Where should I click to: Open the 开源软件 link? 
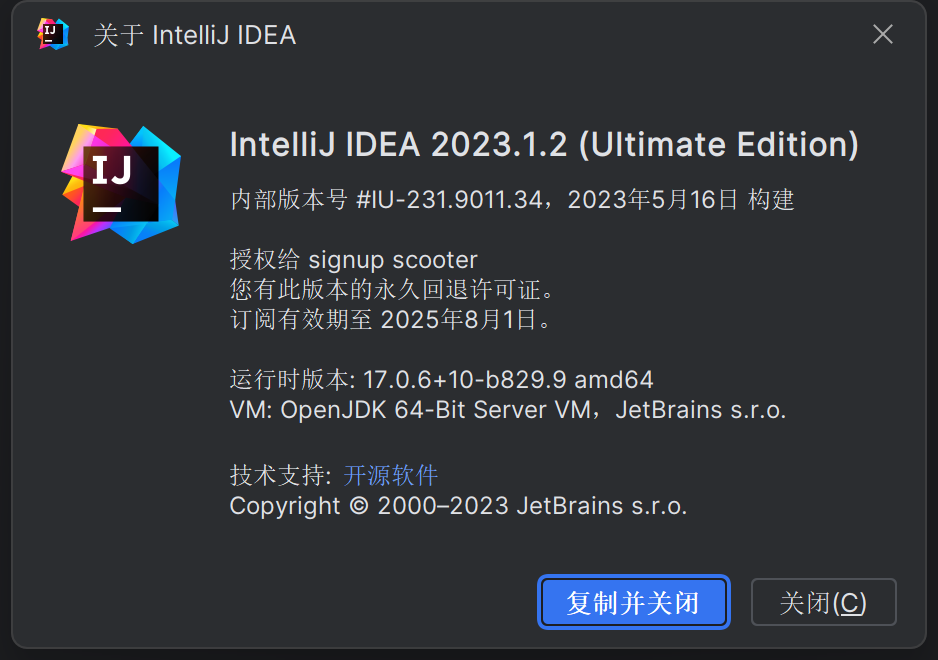click(x=391, y=475)
